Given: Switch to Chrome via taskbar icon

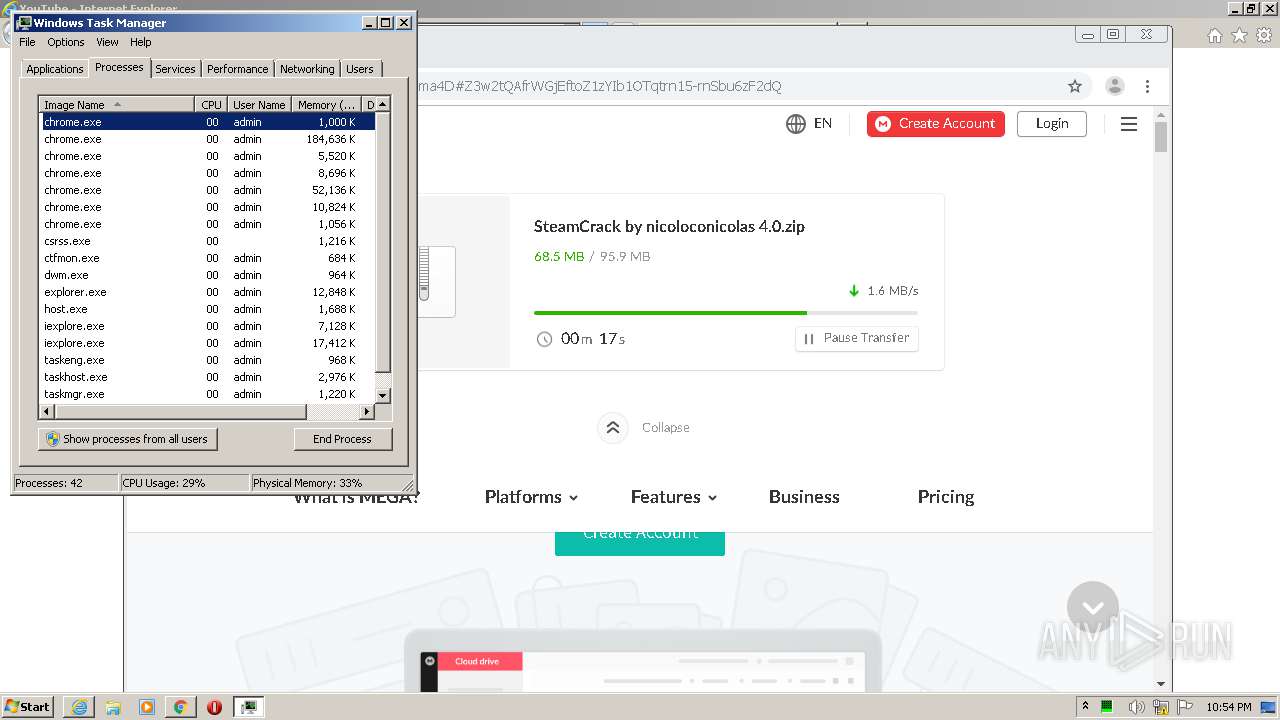Looking at the screenshot, I should pyautogui.click(x=180, y=707).
